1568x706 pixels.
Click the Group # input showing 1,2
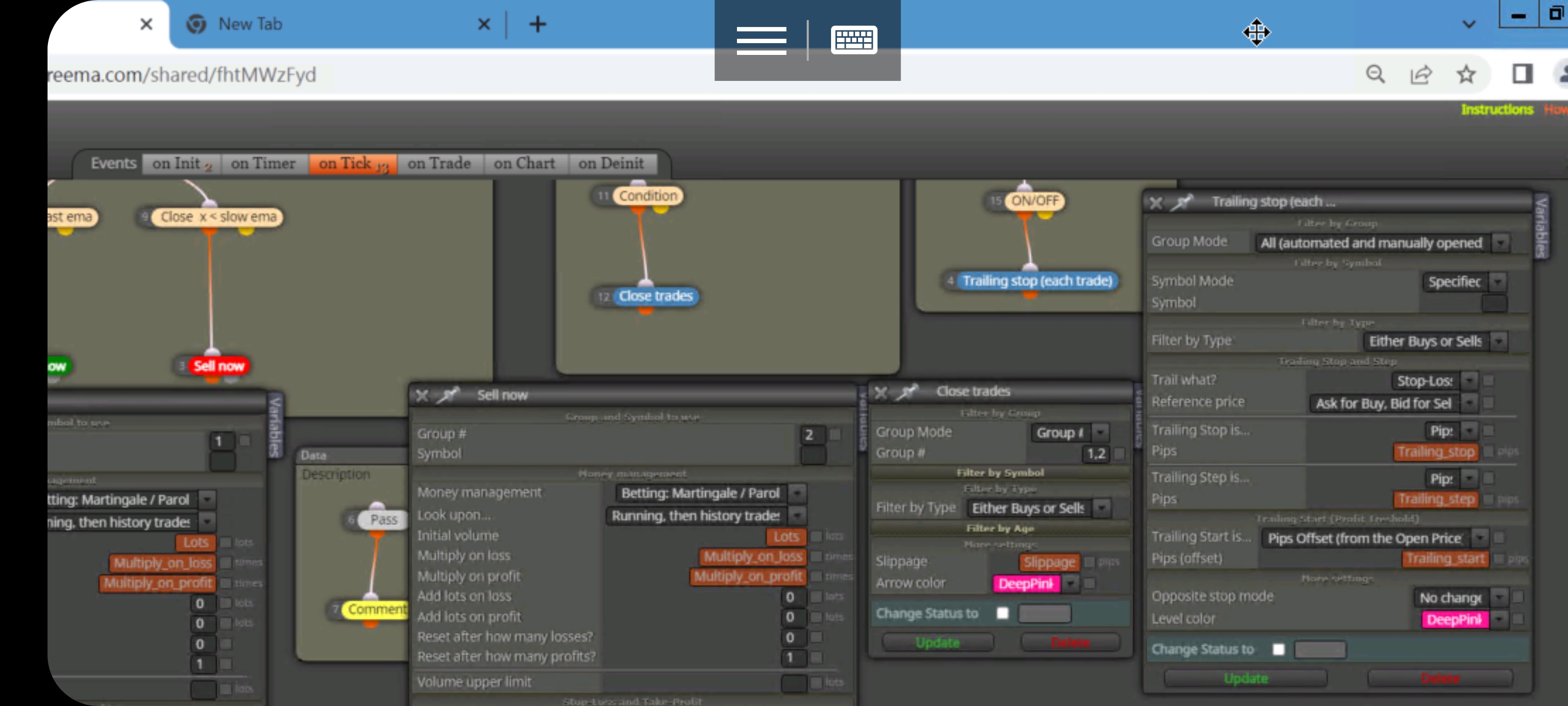coord(1096,454)
